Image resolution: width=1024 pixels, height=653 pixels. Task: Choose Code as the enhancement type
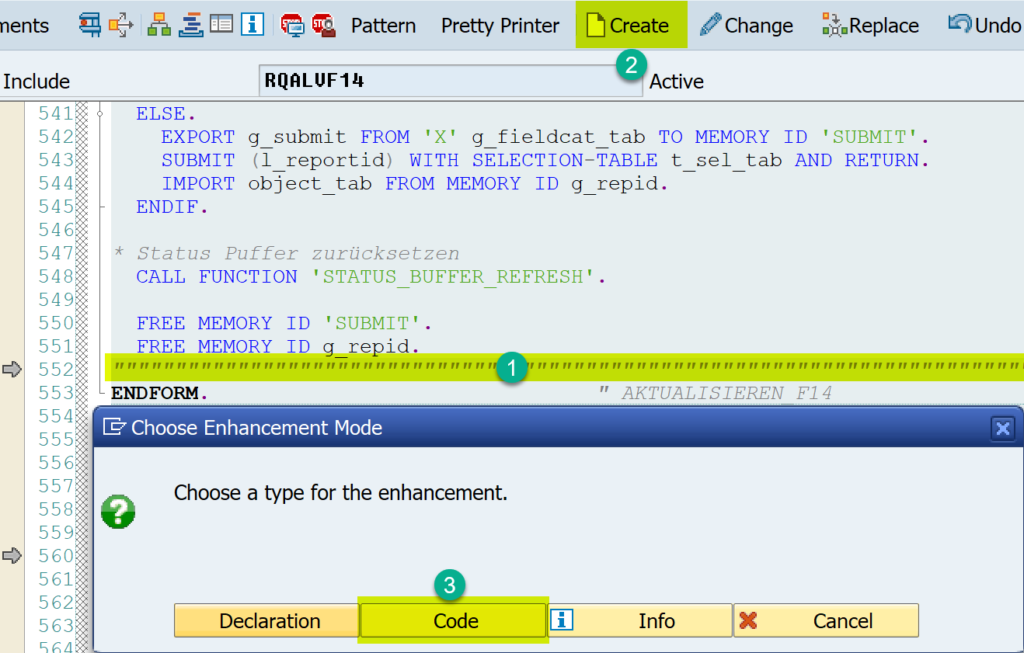pos(453,620)
